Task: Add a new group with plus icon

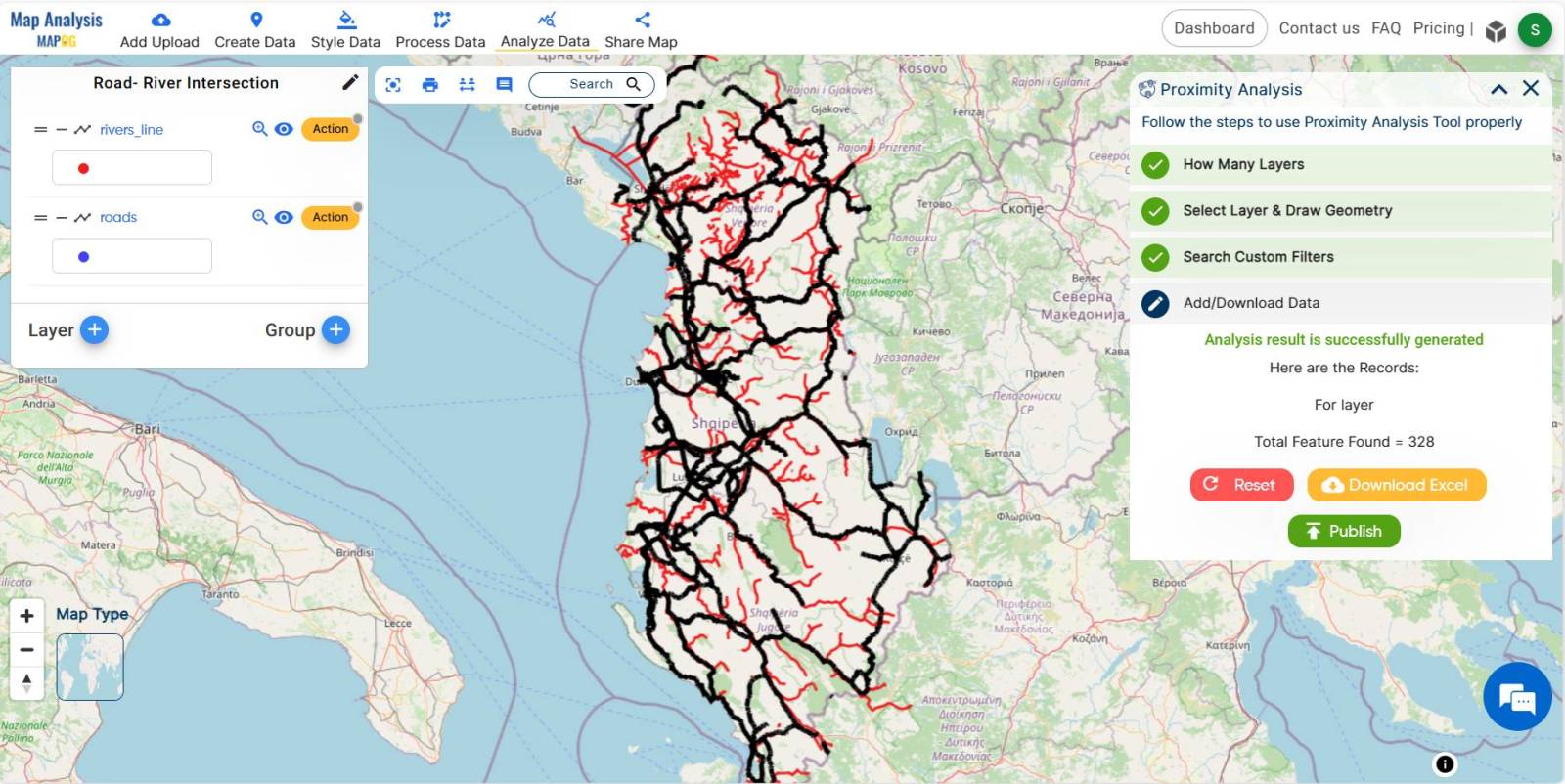Action: pyautogui.click(x=335, y=330)
